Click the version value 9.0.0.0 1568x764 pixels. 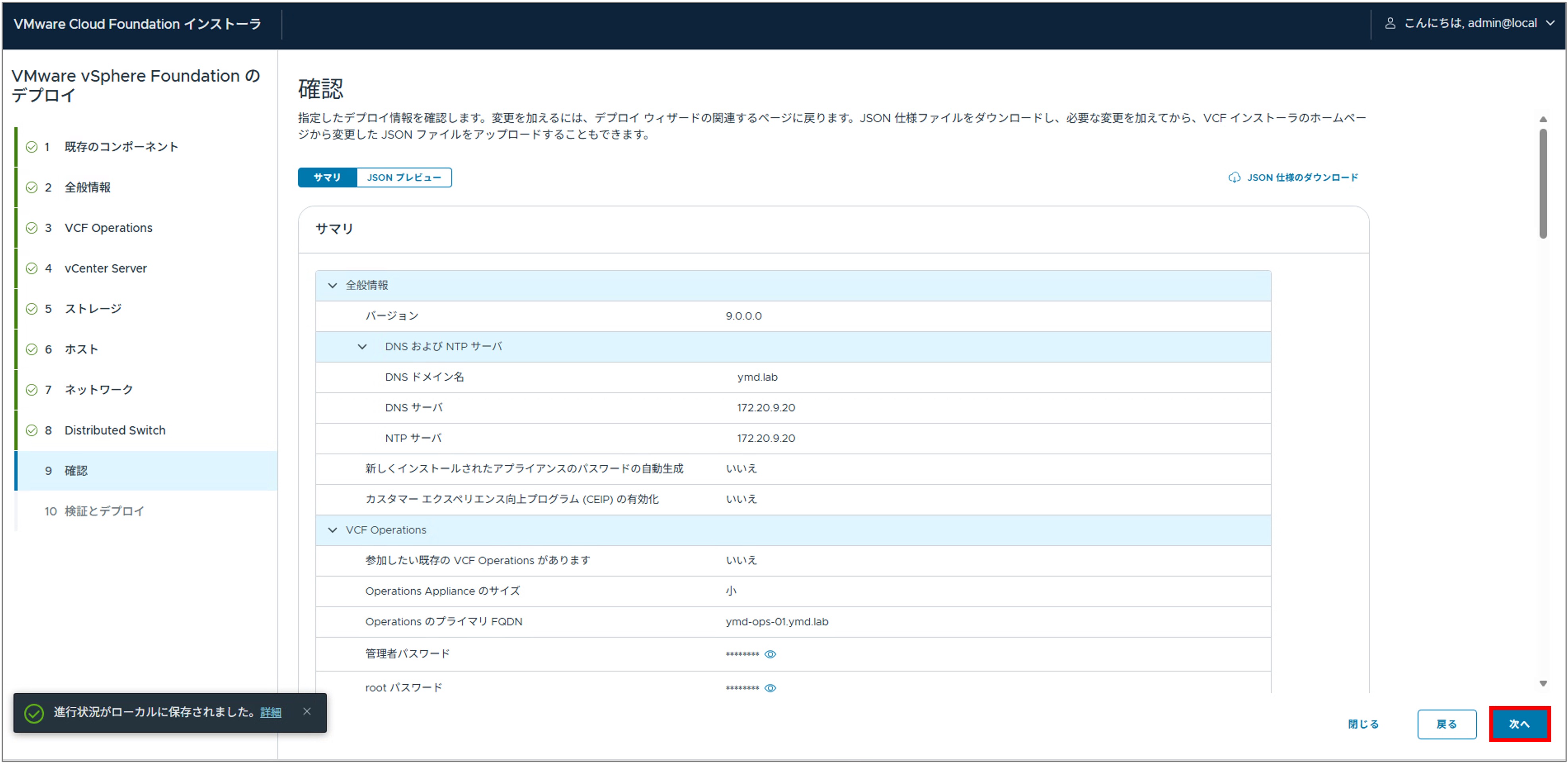743,316
